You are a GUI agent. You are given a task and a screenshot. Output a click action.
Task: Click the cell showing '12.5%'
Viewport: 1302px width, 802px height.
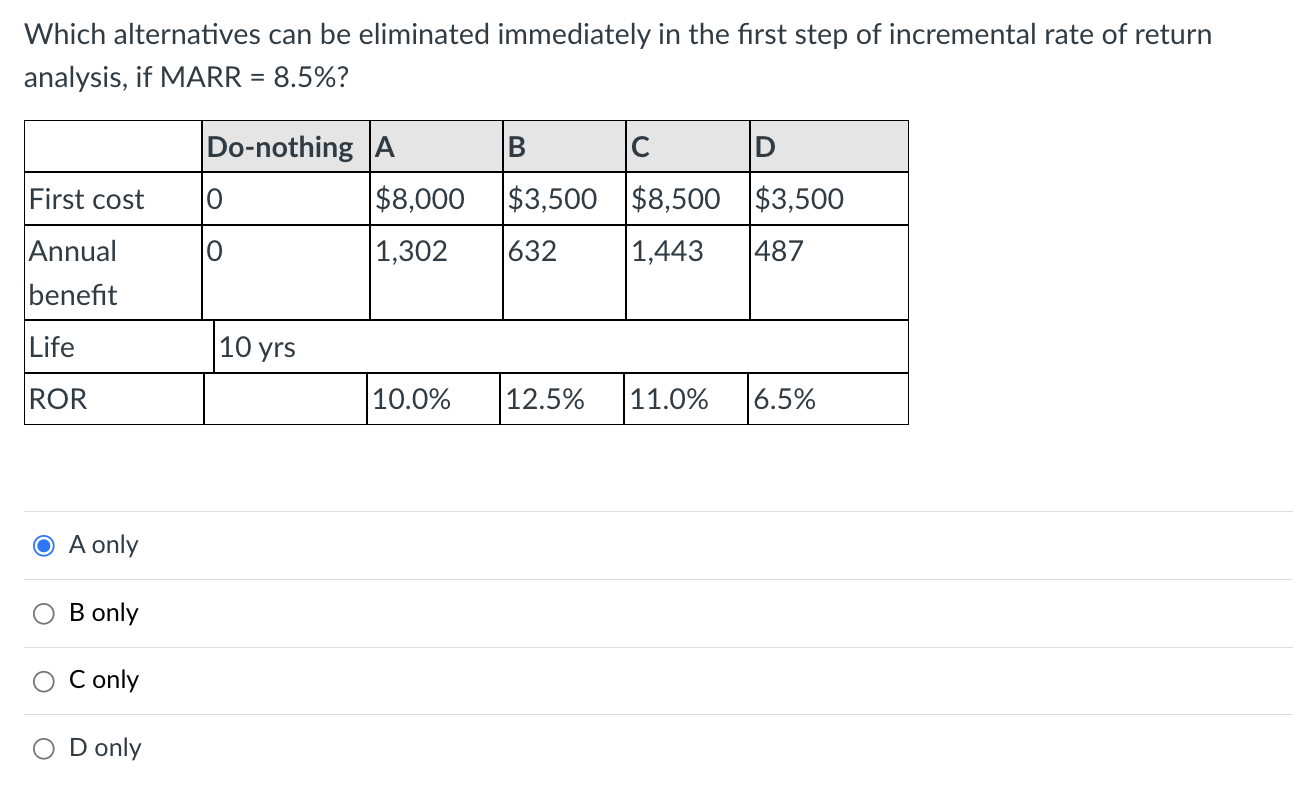click(546, 399)
